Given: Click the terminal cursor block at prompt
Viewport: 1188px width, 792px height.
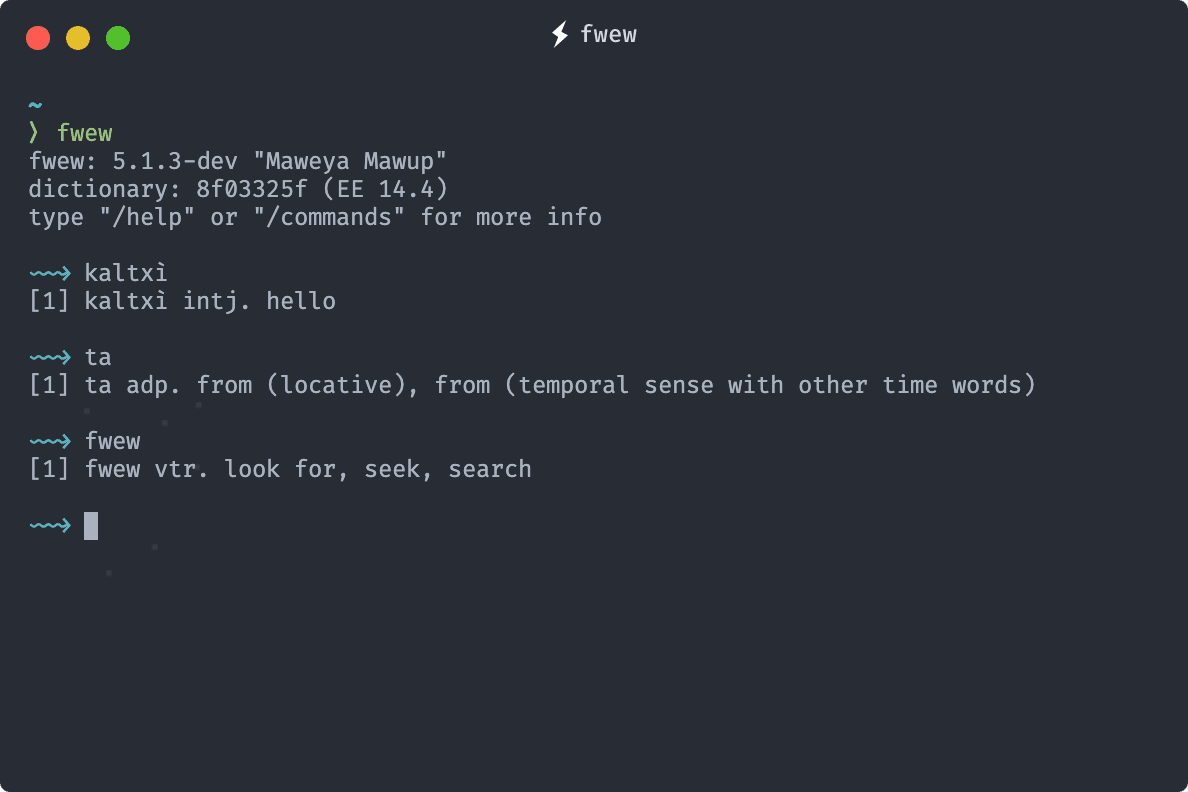Looking at the screenshot, I should [x=91, y=525].
